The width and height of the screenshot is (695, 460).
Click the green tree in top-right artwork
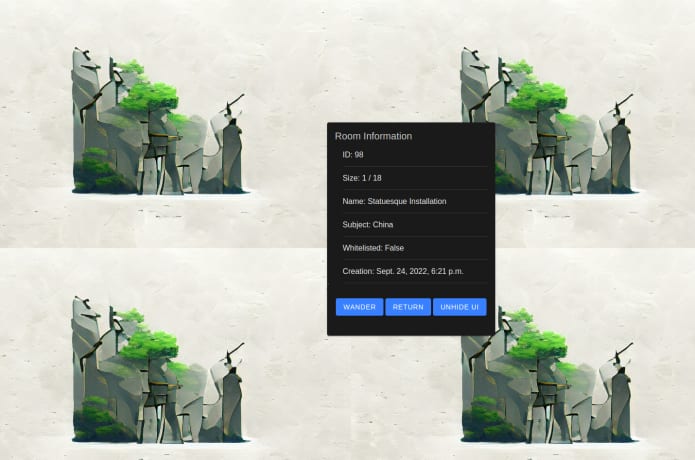pos(538,94)
